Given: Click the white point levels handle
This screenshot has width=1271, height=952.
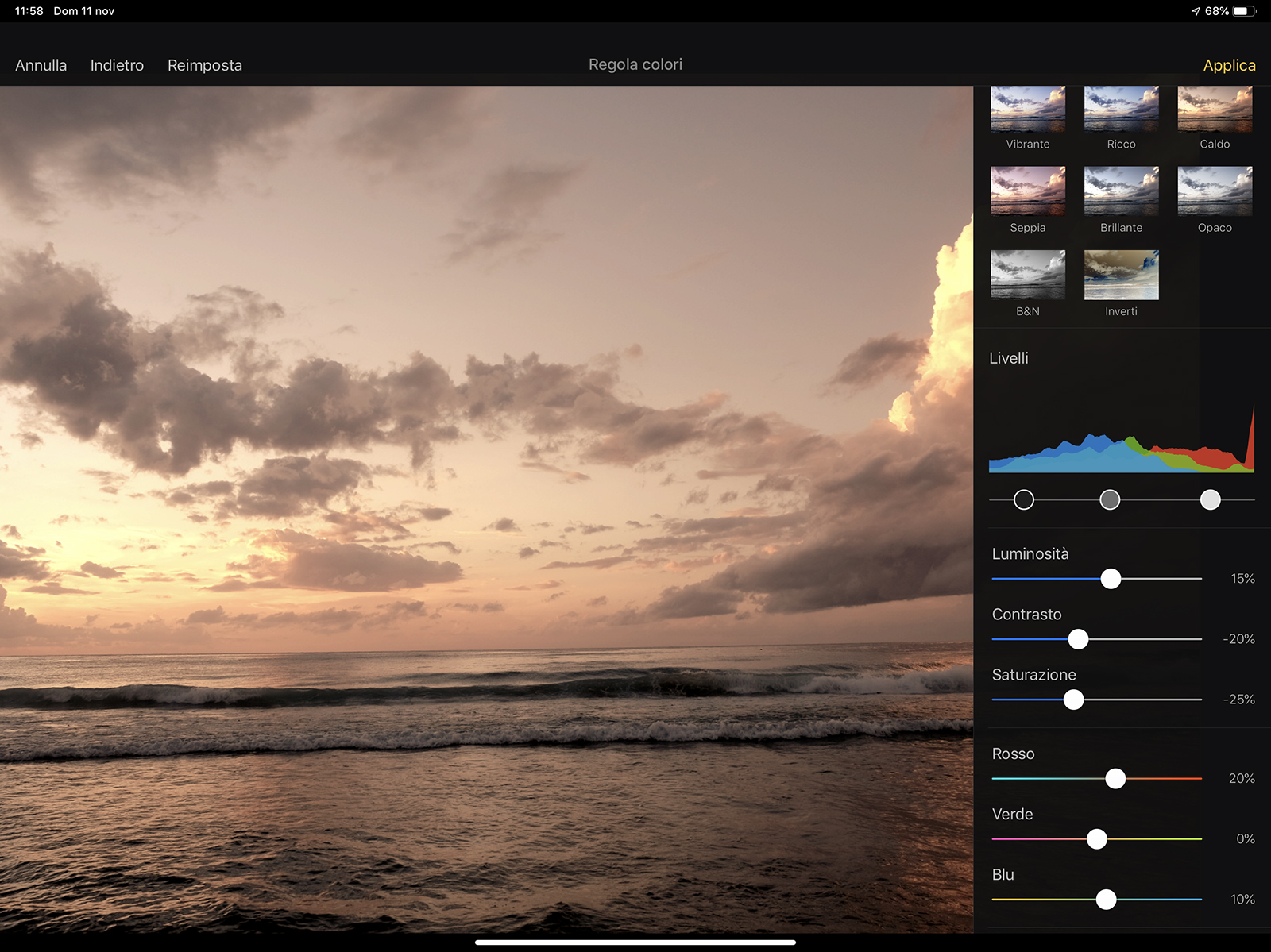Looking at the screenshot, I should point(1210,499).
